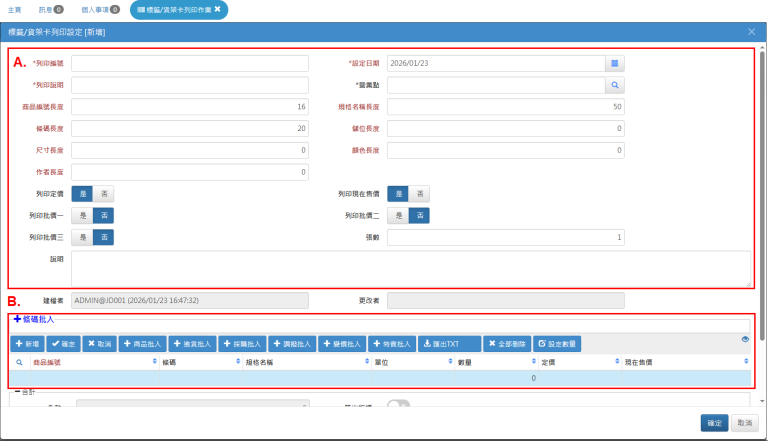This screenshot has height=441, width=768.
Task: Set 列印現在售價 to 否
Action: (420, 194)
